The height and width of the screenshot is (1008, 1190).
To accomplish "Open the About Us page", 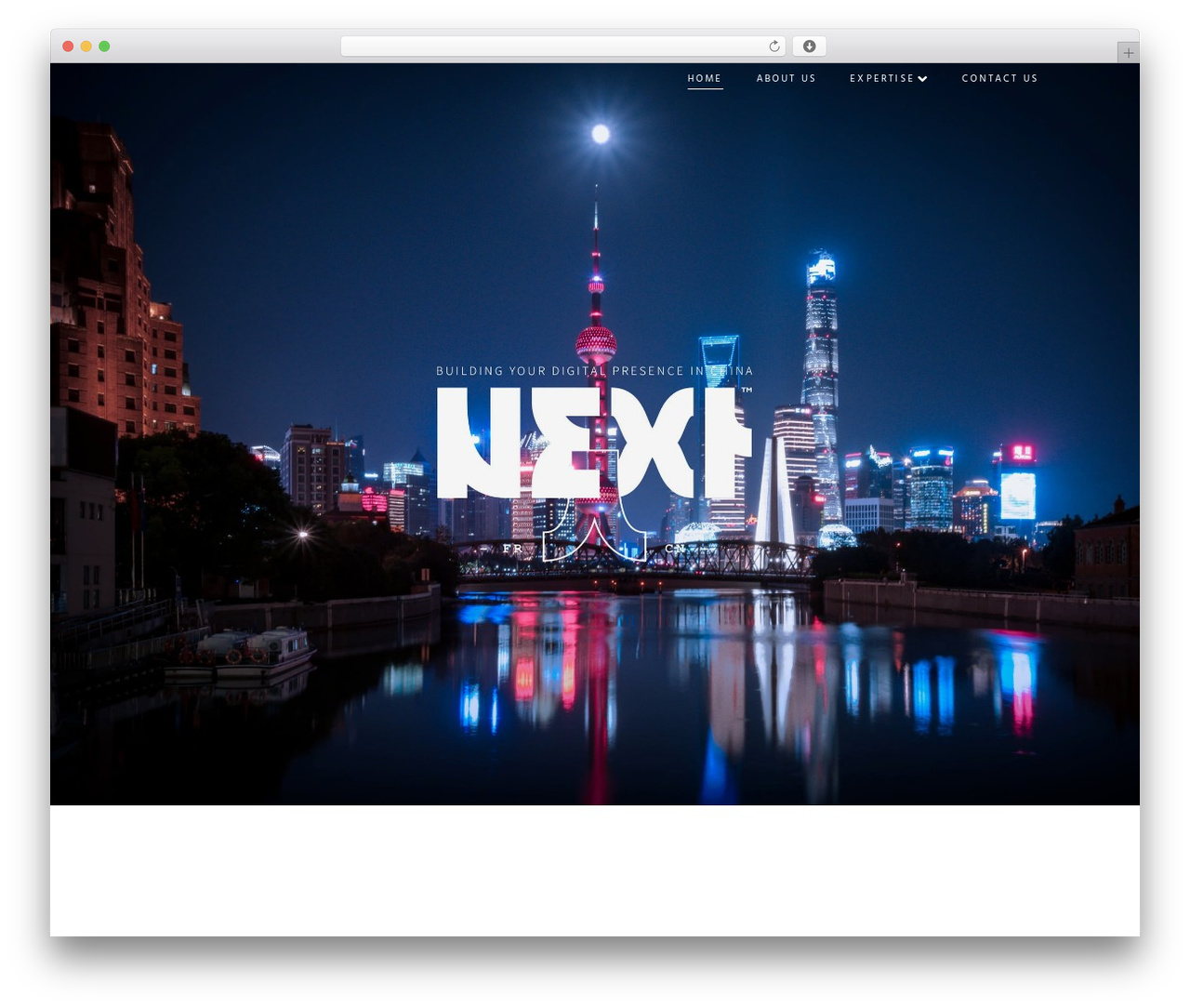I will (786, 78).
